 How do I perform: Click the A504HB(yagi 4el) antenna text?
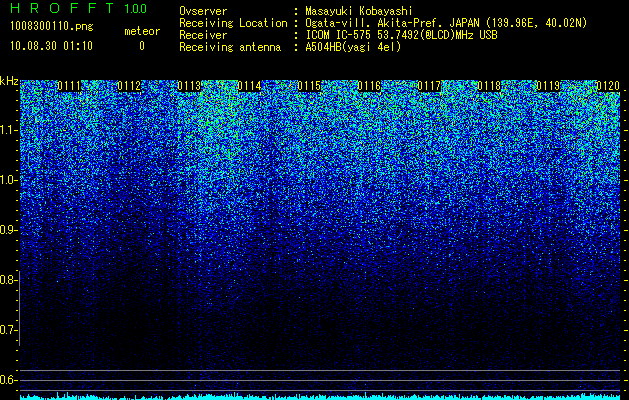click(x=353, y=47)
